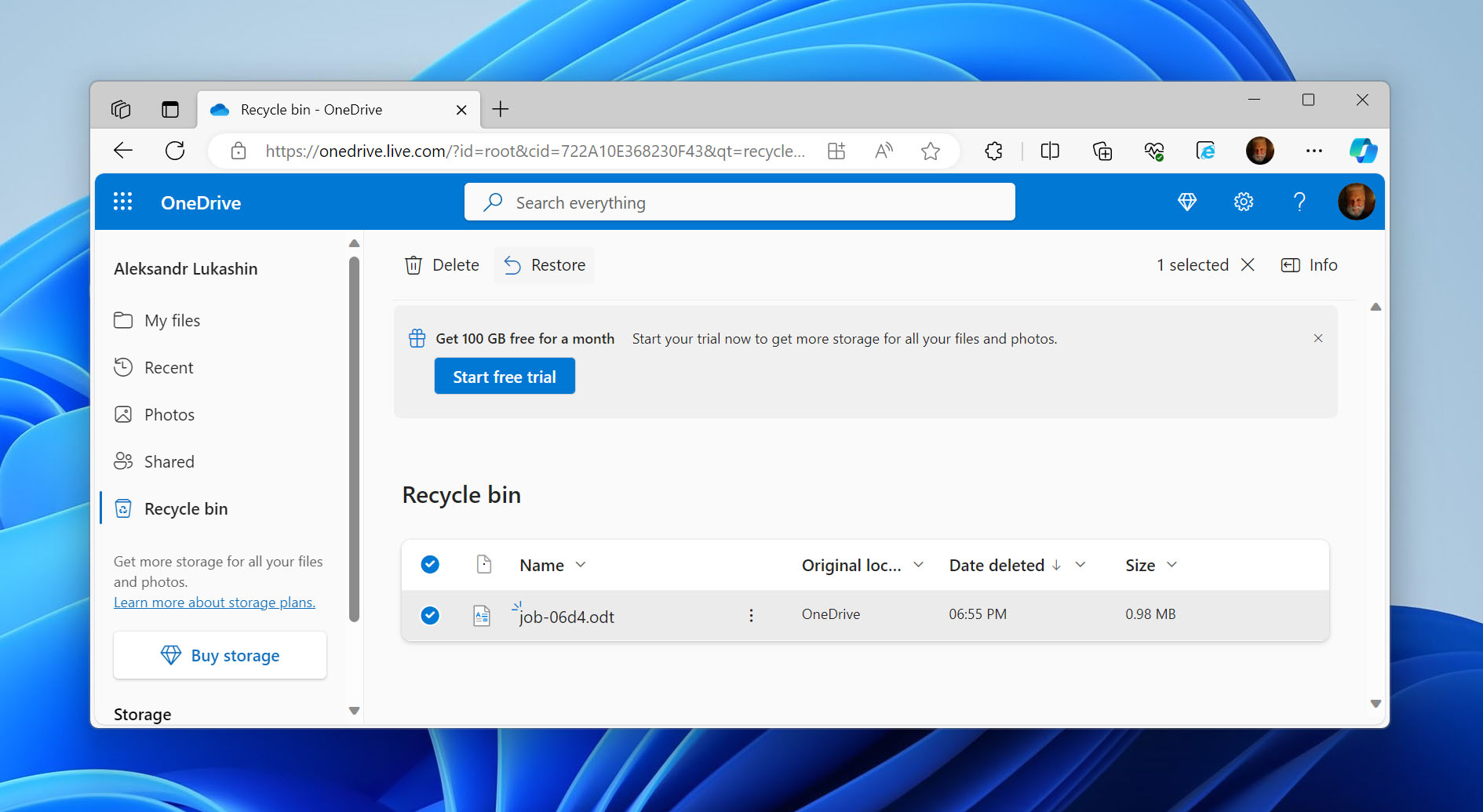Click the gift icon in the trial banner
The height and width of the screenshot is (812, 1483).
[417, 338]
